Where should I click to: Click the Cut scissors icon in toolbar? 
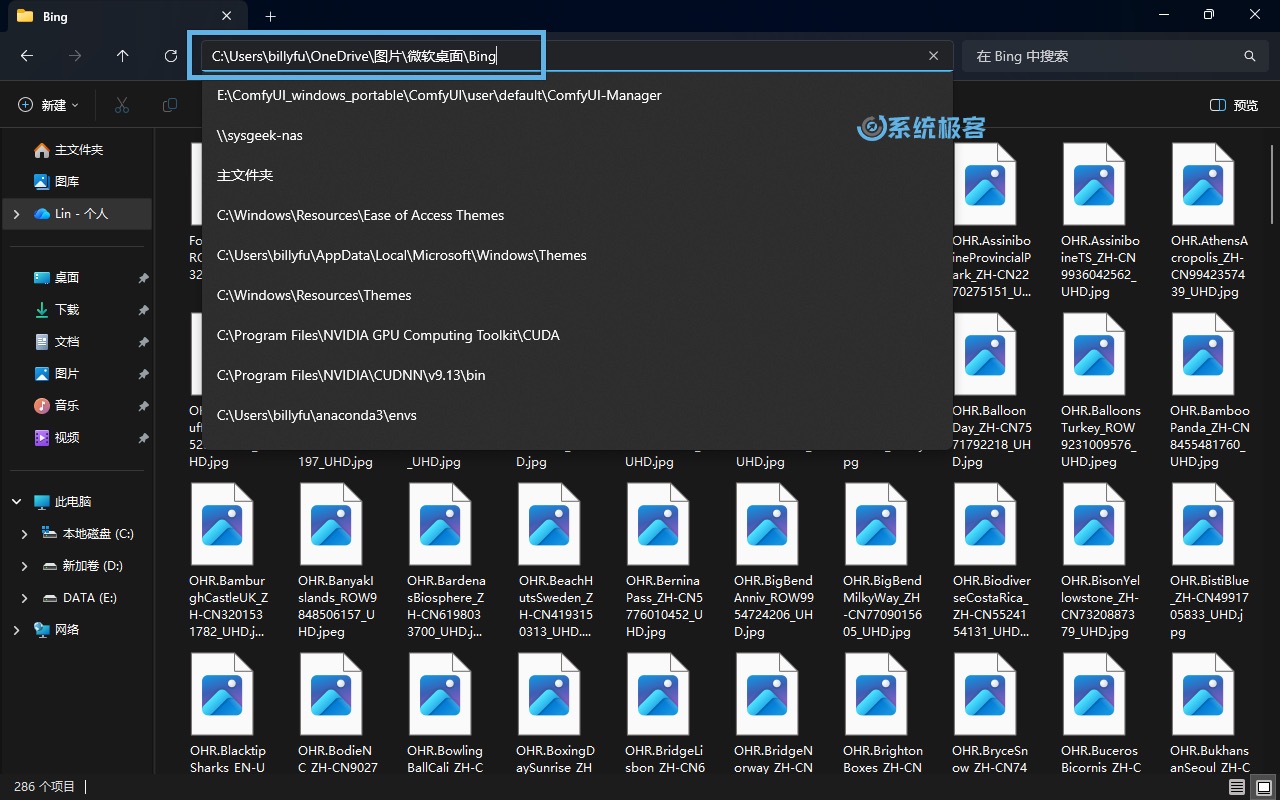coord(122,105)
